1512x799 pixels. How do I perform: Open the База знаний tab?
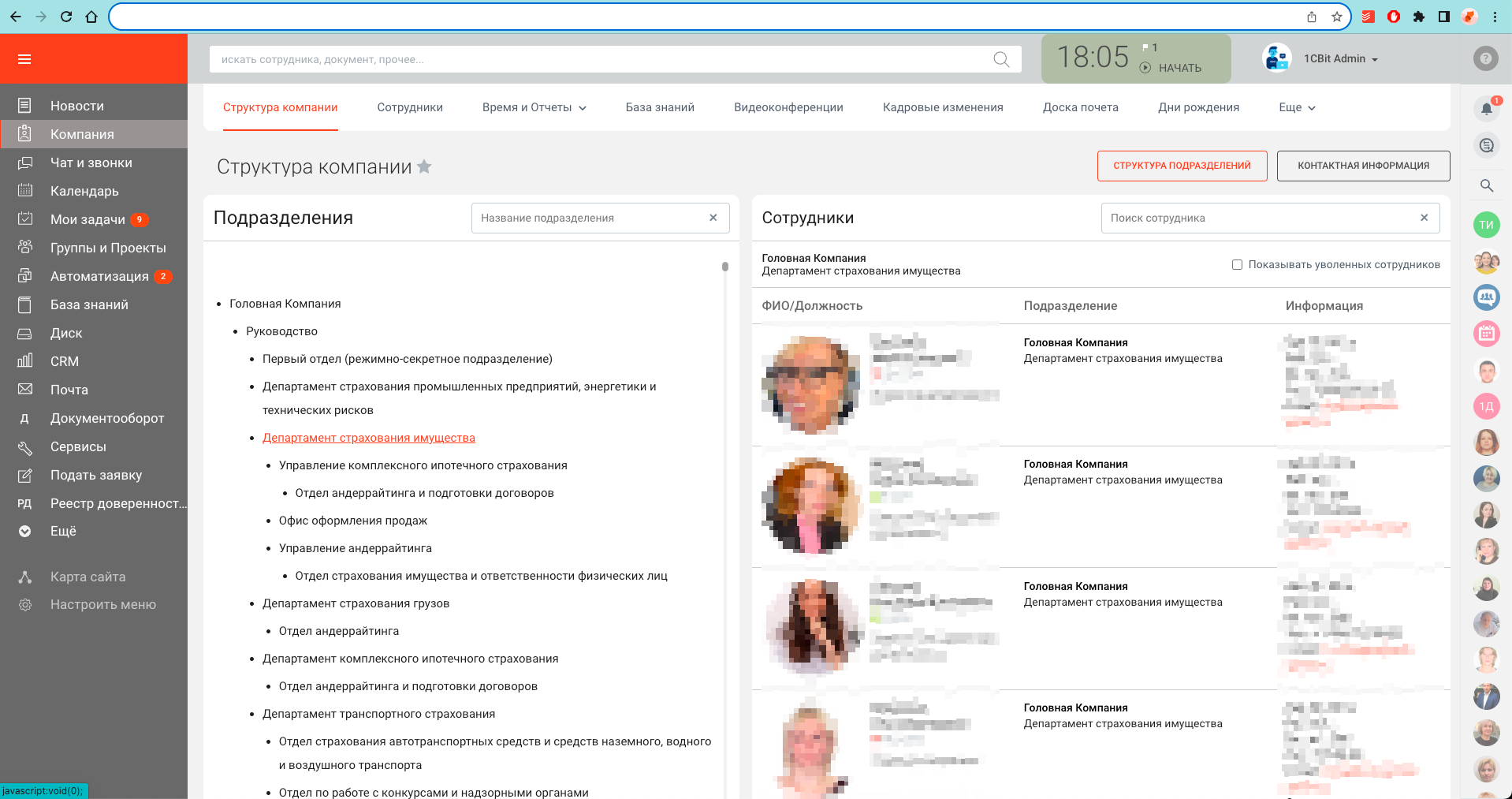pyautogui.click(x=660, y=107)
